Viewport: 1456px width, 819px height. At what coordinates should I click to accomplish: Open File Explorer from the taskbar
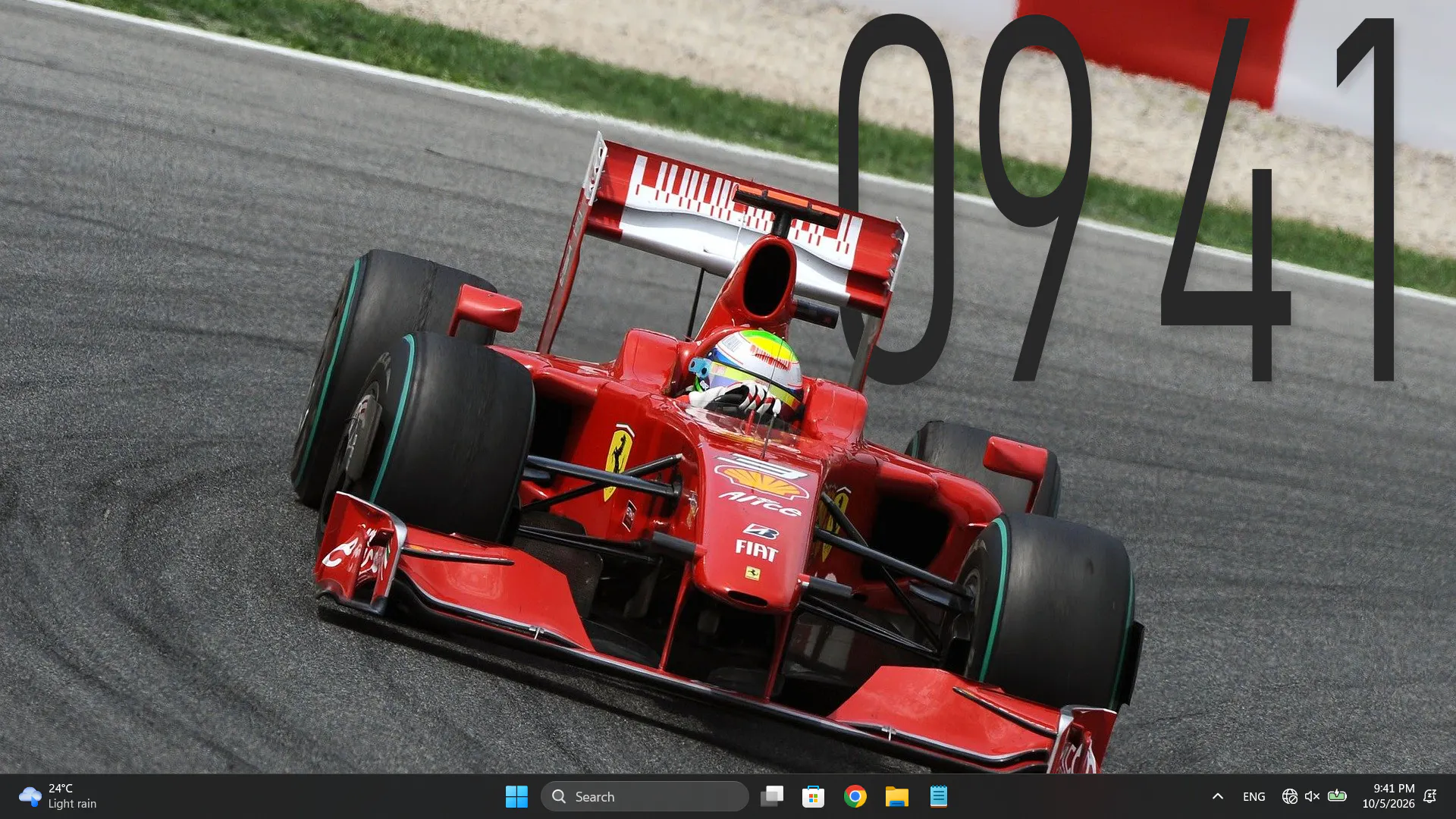pyautogui.click(x=897, y=796)
